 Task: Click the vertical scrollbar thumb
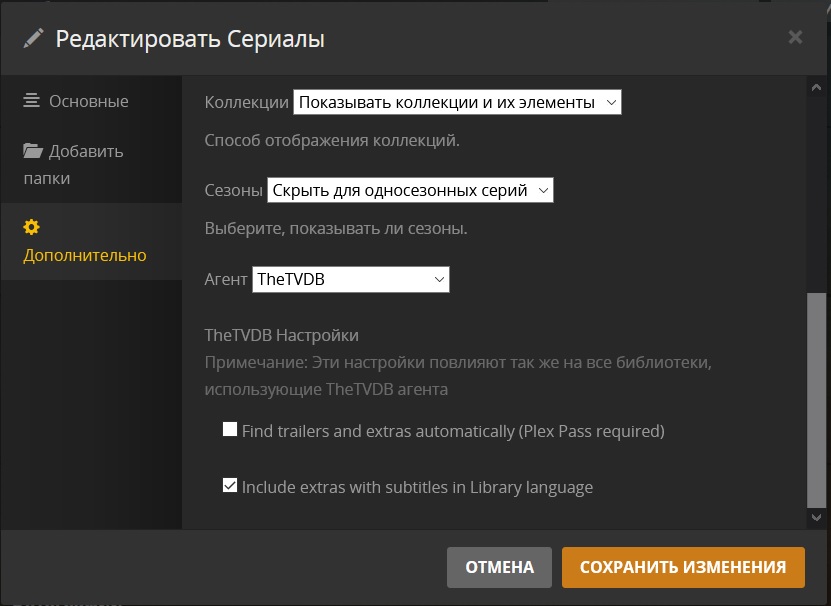(817, 400)
